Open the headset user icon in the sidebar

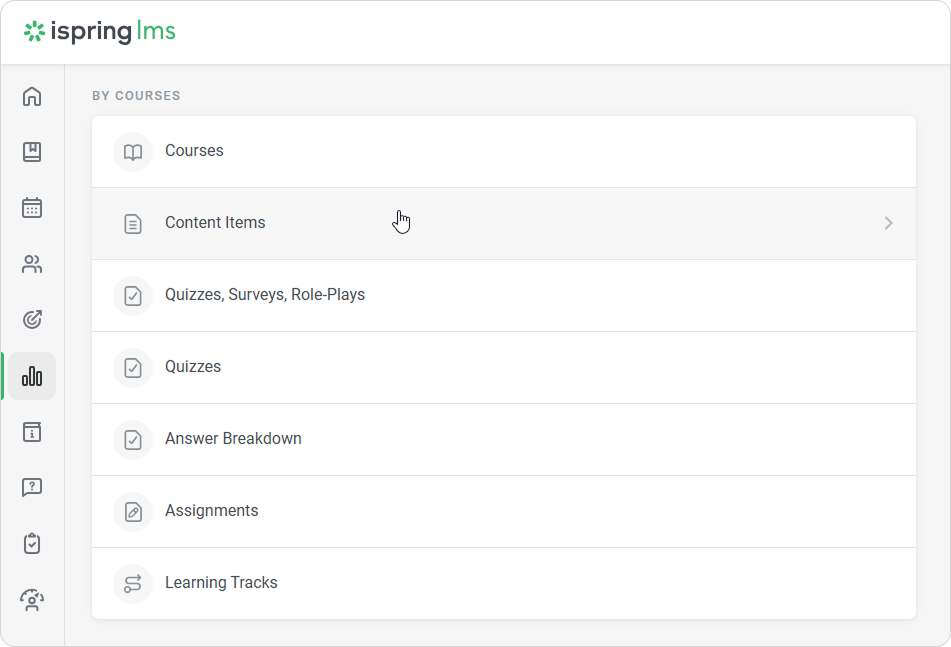32,600
